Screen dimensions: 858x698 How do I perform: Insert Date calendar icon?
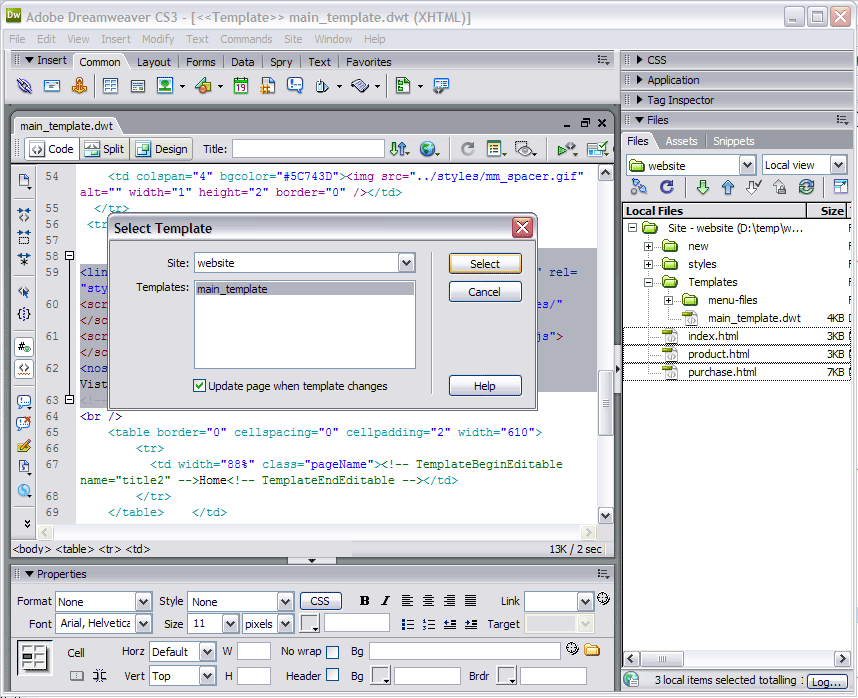coord(241,85)
